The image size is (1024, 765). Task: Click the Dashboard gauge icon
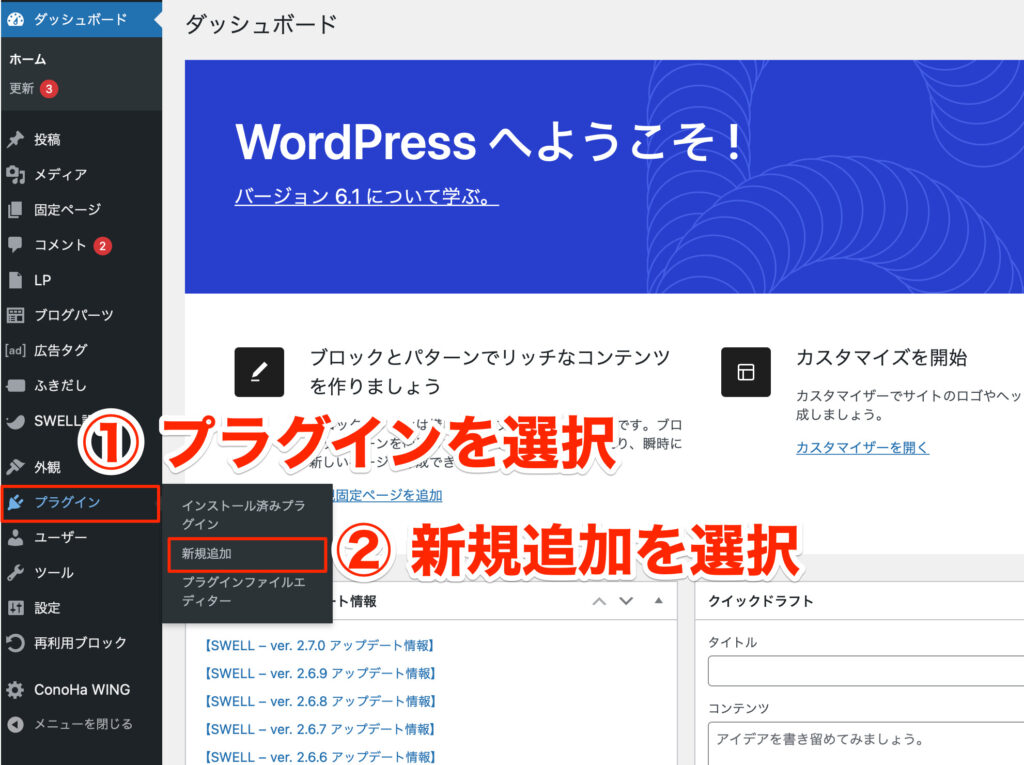(15, 19)
